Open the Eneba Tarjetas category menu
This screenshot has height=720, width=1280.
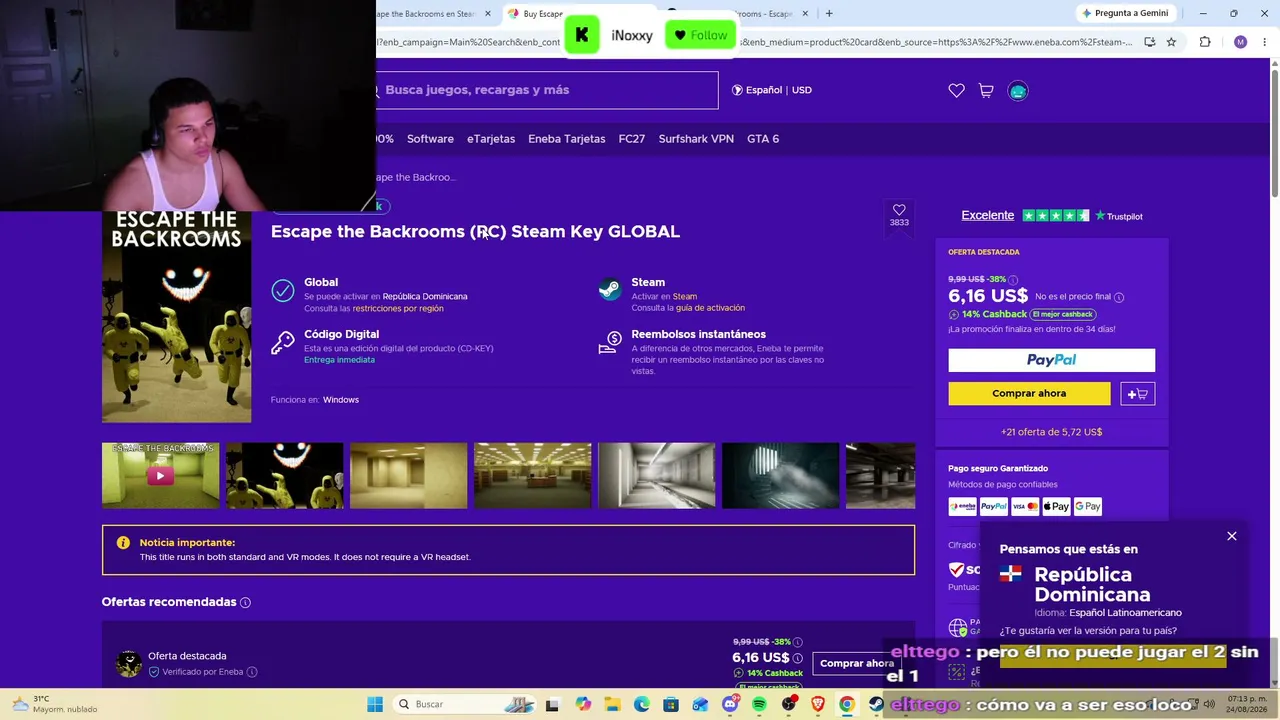[x=566, y=139]
